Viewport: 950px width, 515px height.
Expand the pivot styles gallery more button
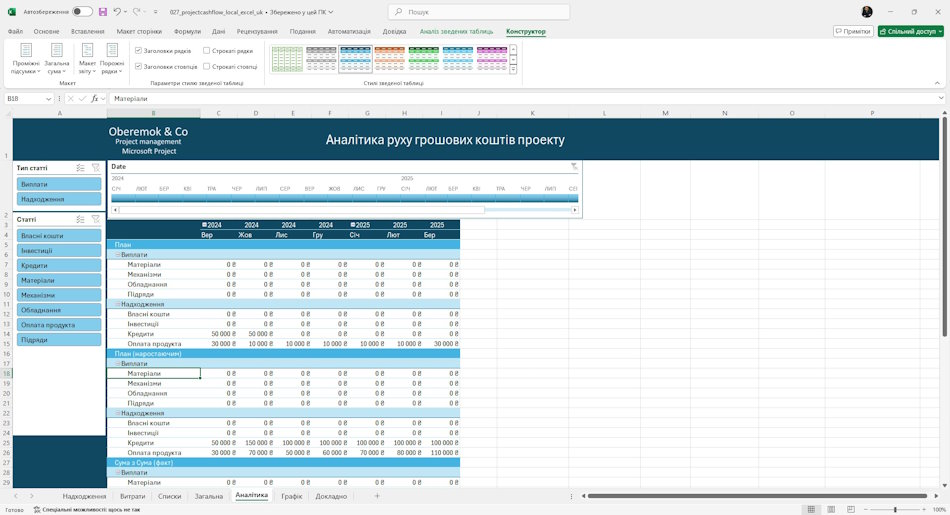click(x=513, y=70)
